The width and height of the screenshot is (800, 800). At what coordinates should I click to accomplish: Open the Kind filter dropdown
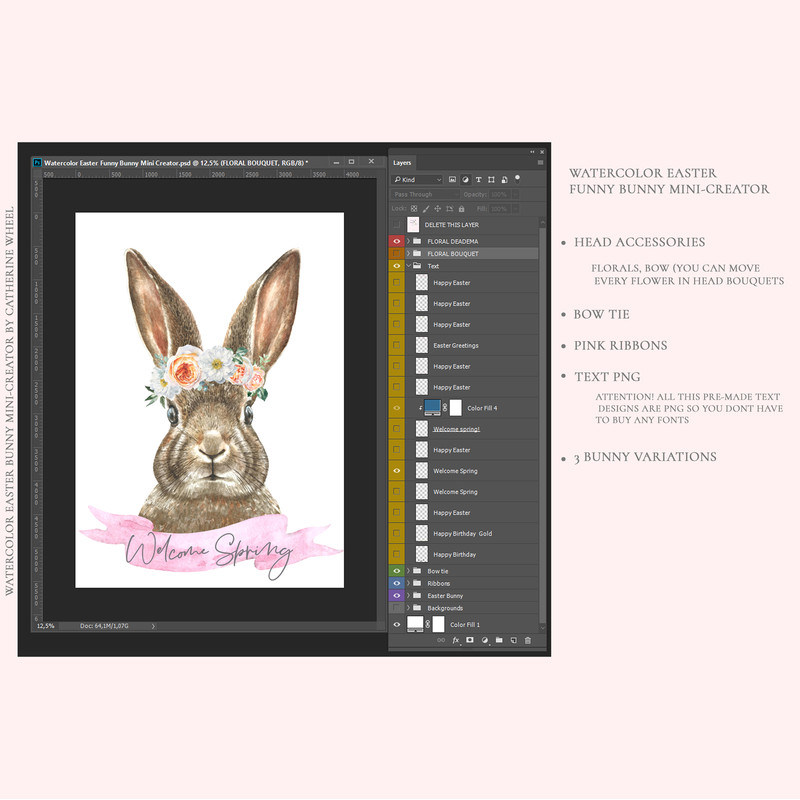click(x=417, y=179)
